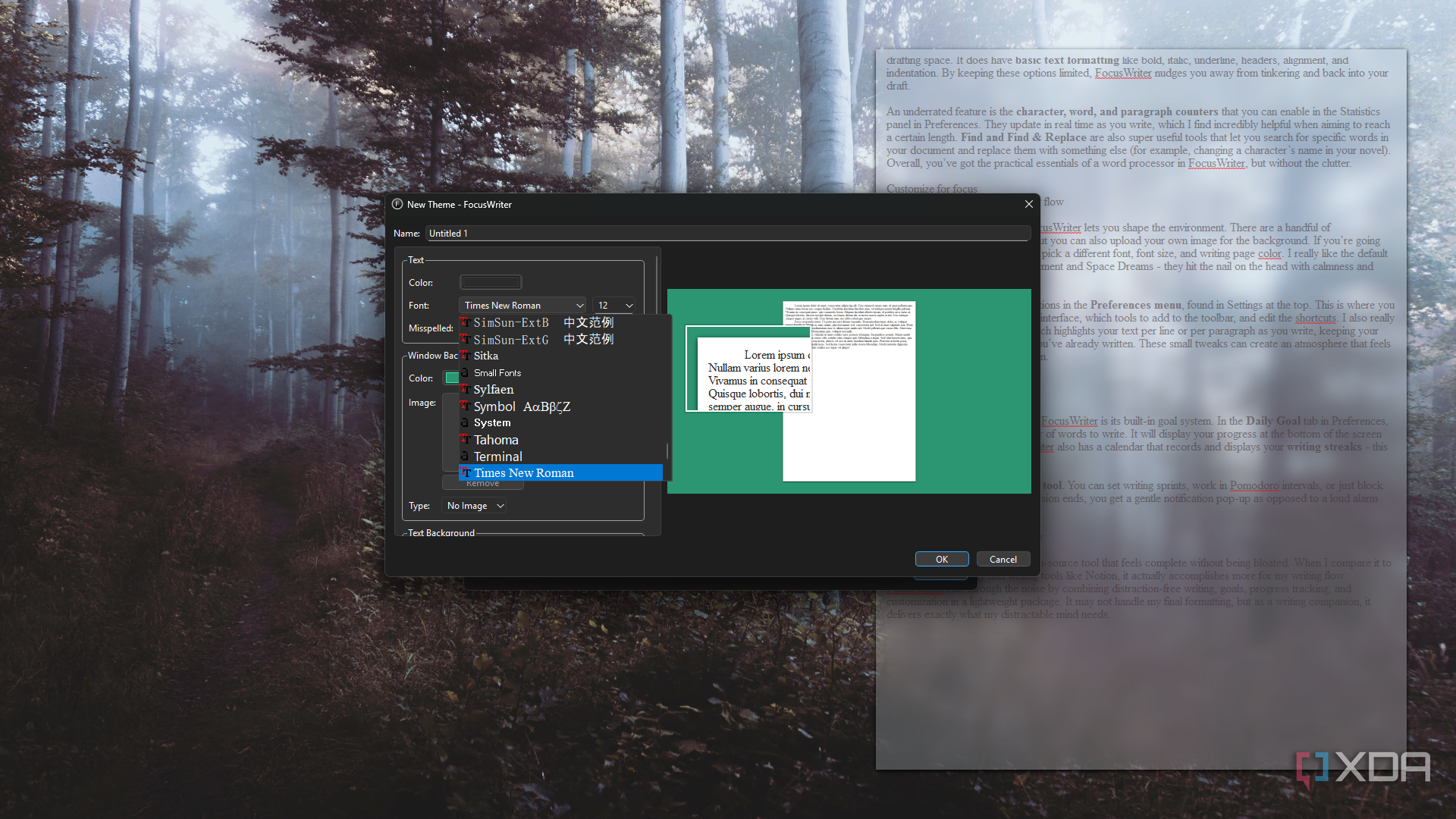The width and height of the screenshot is (1456, 819).
Task: Select Small Fonts from the list
Action: coord(497,373)
